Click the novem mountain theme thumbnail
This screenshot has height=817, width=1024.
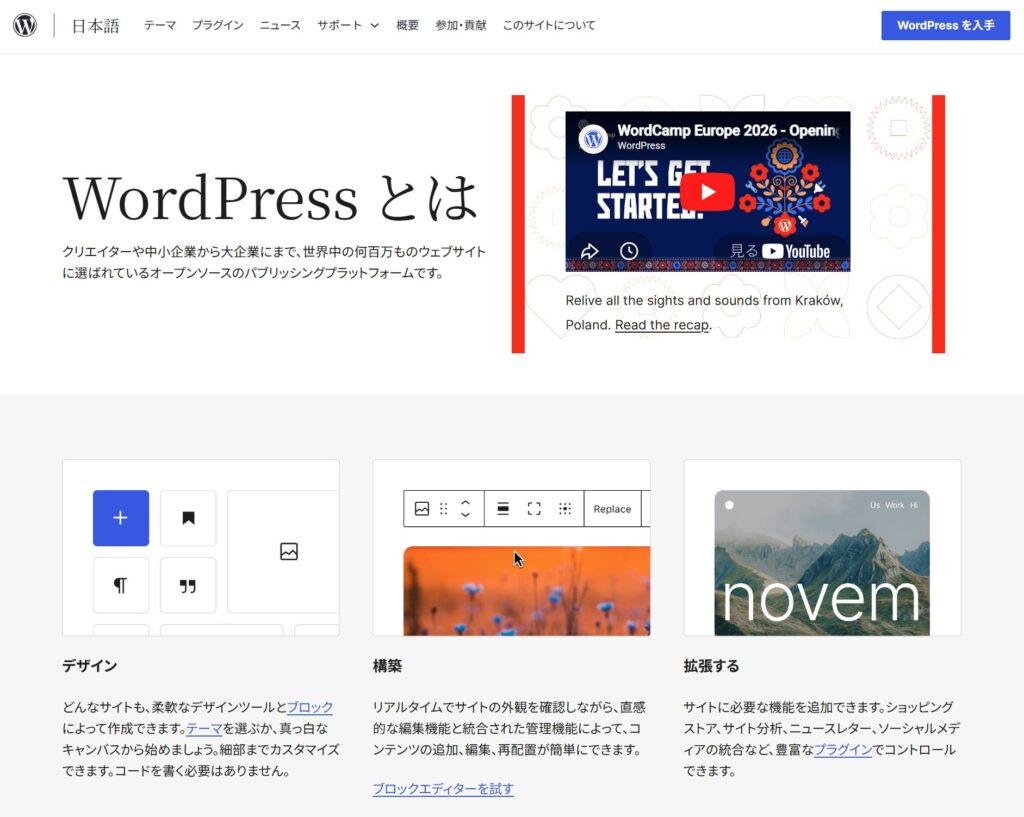(822, 563)
